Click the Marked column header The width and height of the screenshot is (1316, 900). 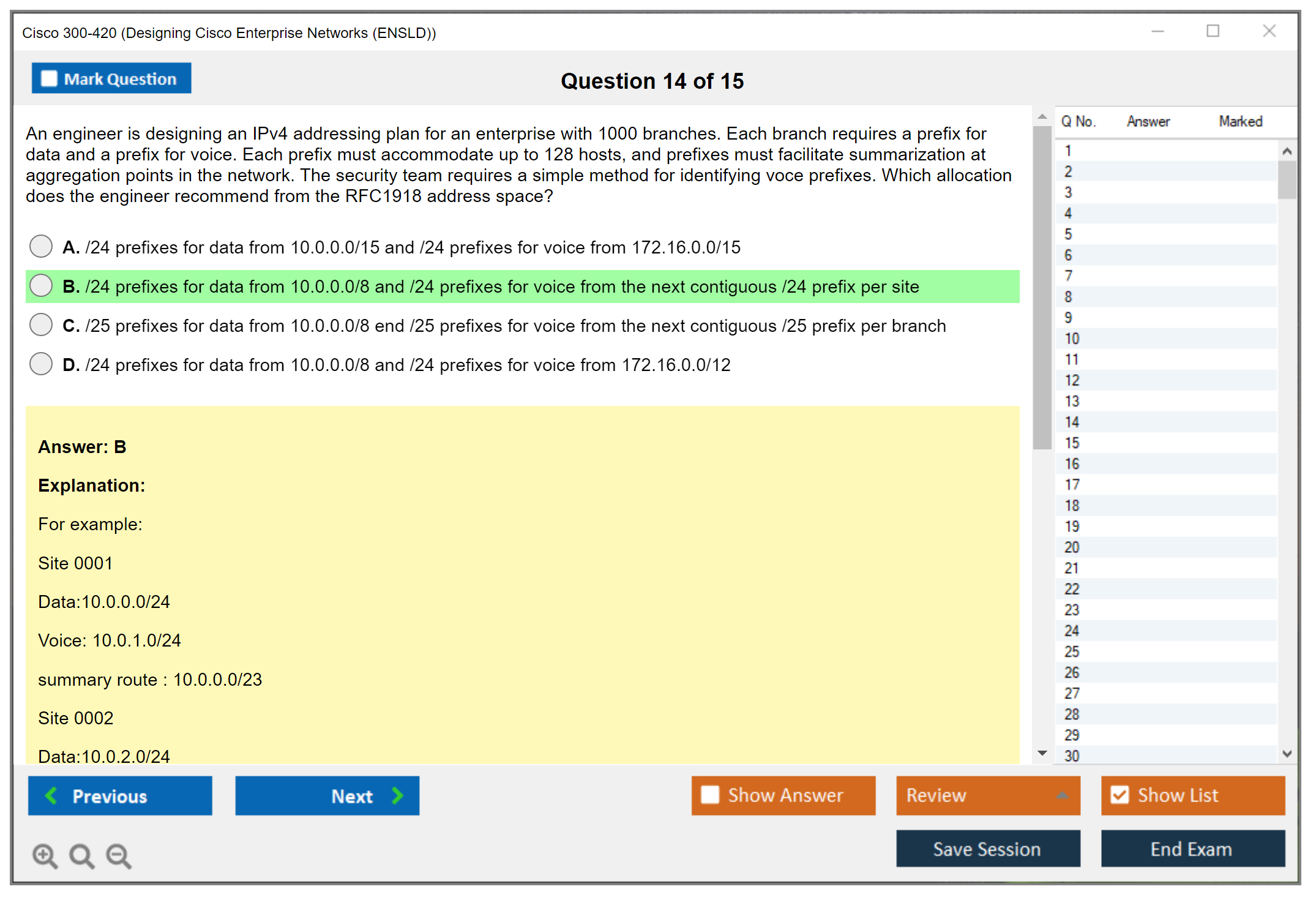click(1240, 121)
